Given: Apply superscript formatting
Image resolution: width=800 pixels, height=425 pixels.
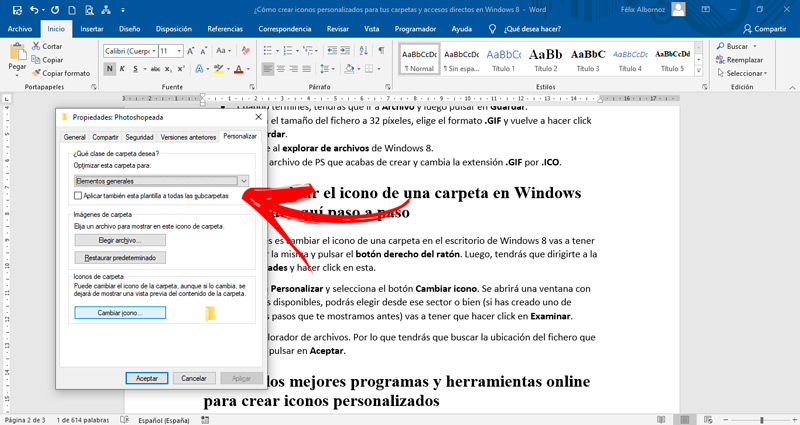Looking at the screenshot, I should (181, 68).
